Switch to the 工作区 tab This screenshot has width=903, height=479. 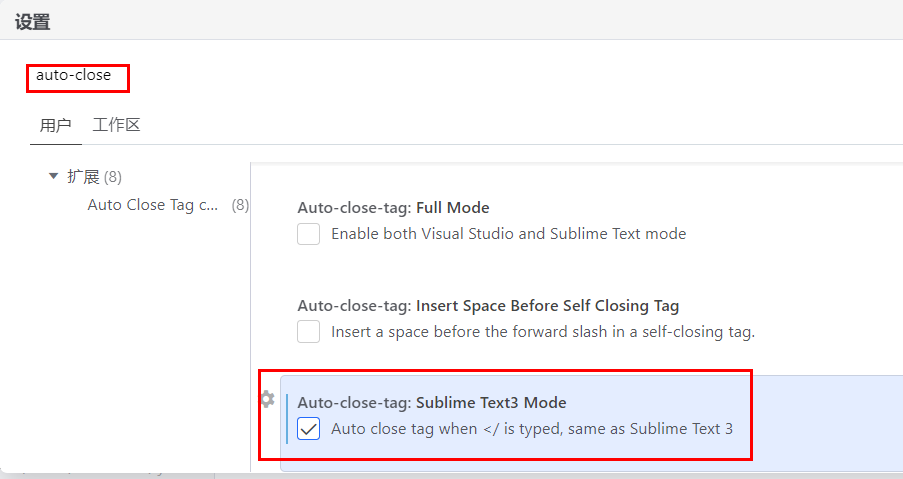[116, 125]
